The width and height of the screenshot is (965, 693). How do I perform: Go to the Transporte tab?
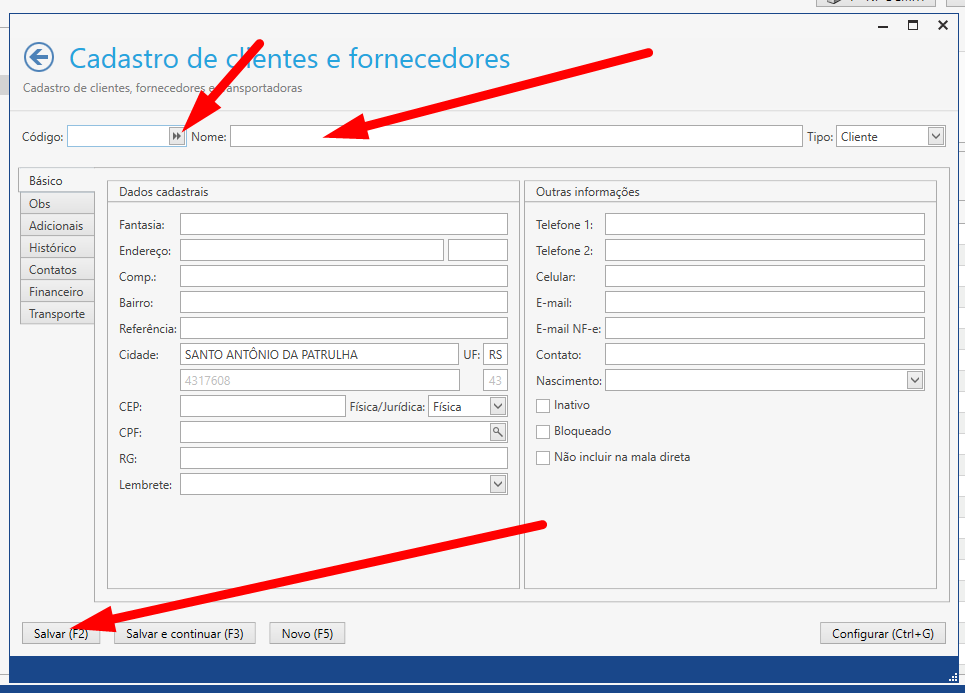(57, 314)
